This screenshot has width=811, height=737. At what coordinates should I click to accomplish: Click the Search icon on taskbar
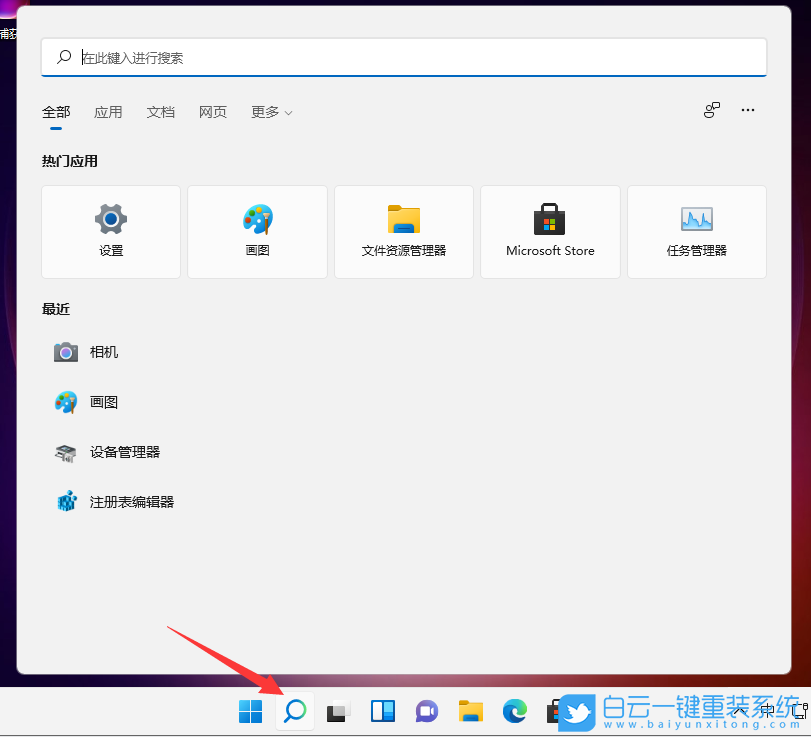point(294,711)
